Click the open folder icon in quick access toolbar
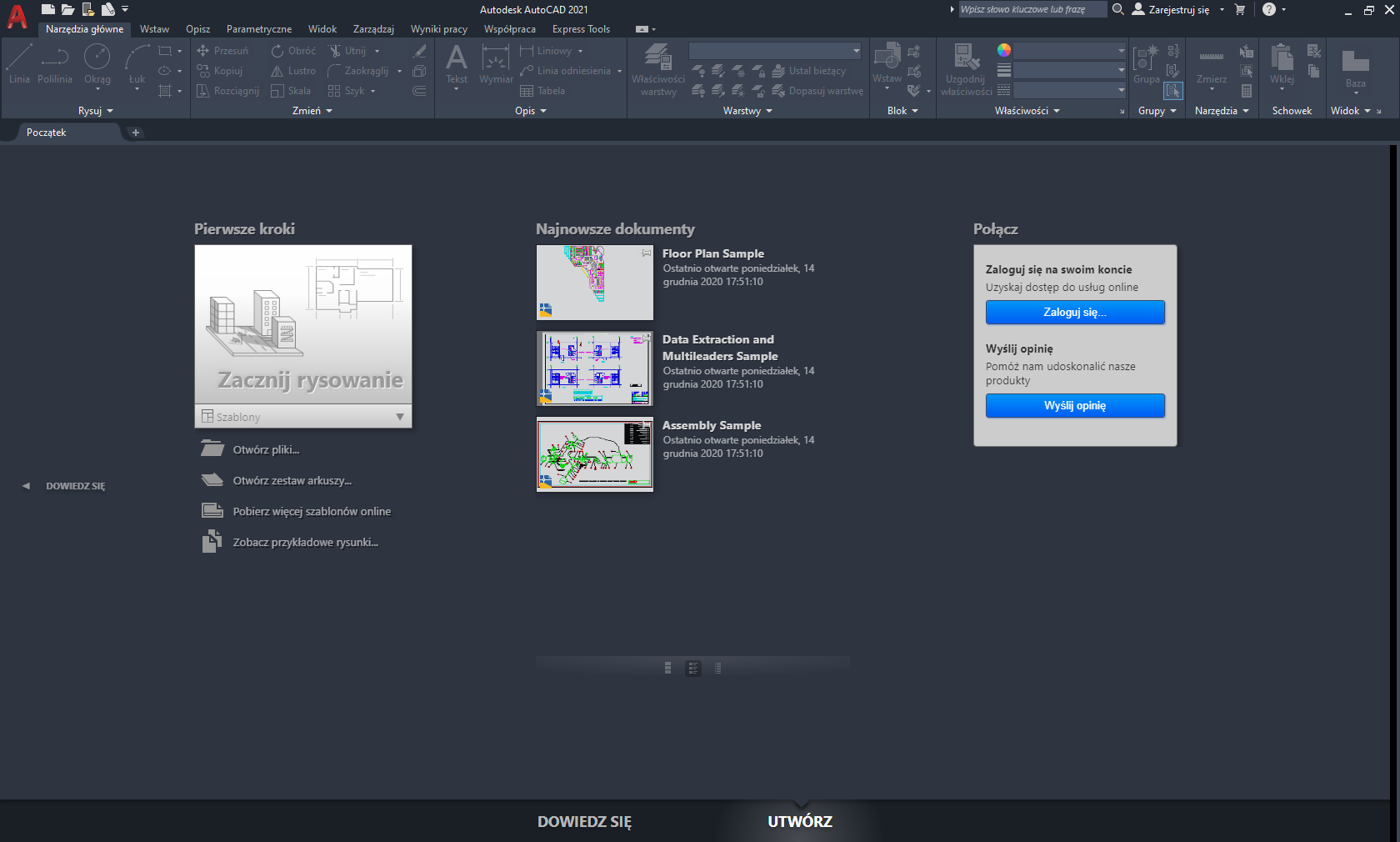Viewport: 1400px width, 842px height. [68, 9]
